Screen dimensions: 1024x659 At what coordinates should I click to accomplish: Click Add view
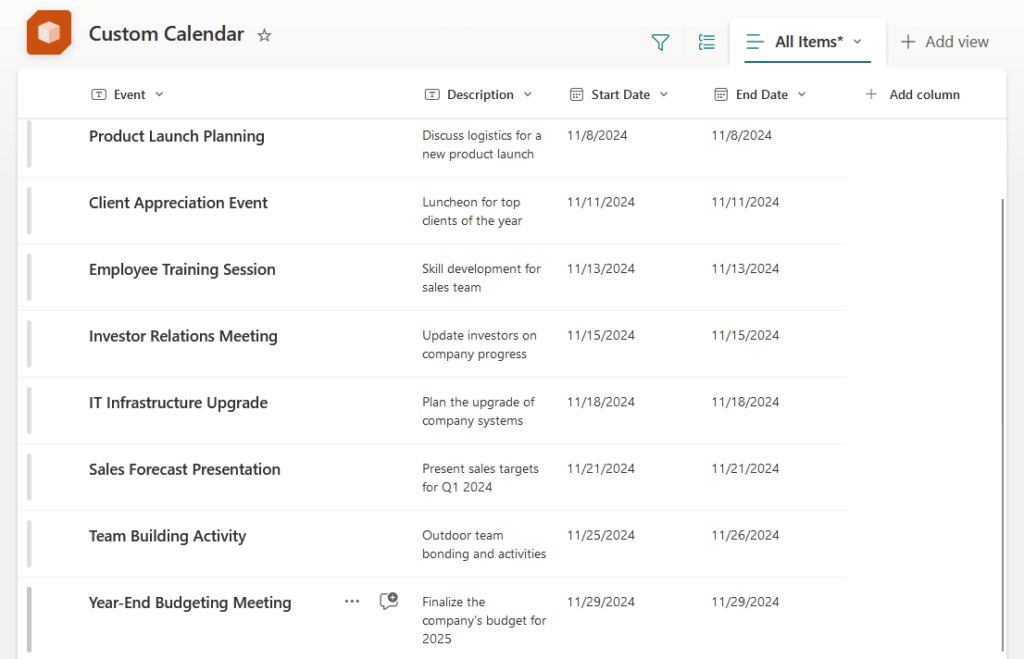[944, 42]
